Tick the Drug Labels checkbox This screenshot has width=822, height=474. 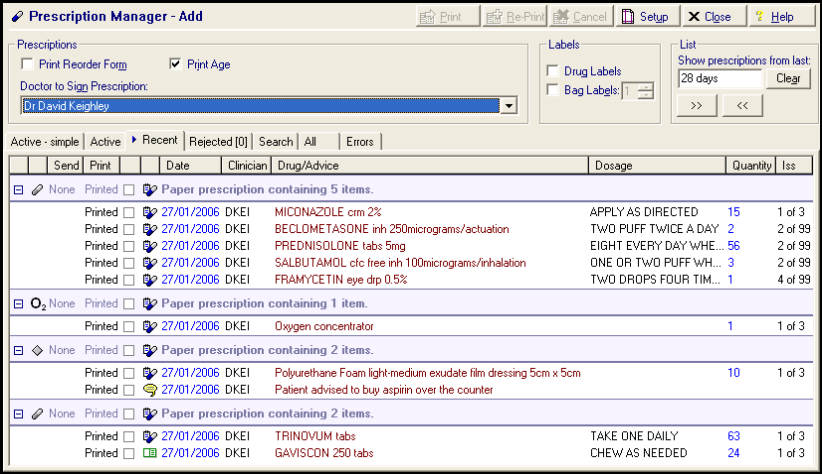point(553,71)
